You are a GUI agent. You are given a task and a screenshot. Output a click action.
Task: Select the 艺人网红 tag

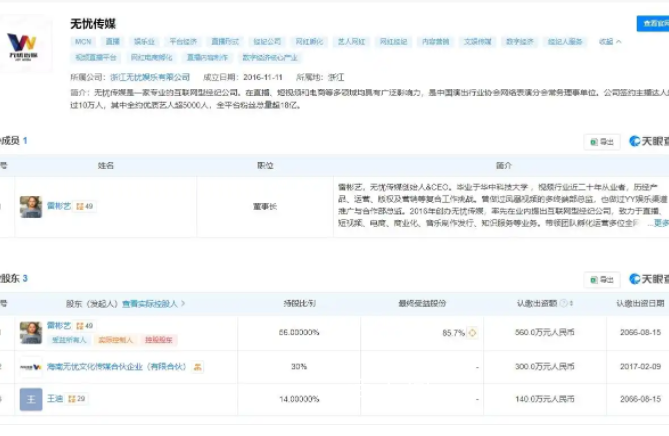[351, 41]
